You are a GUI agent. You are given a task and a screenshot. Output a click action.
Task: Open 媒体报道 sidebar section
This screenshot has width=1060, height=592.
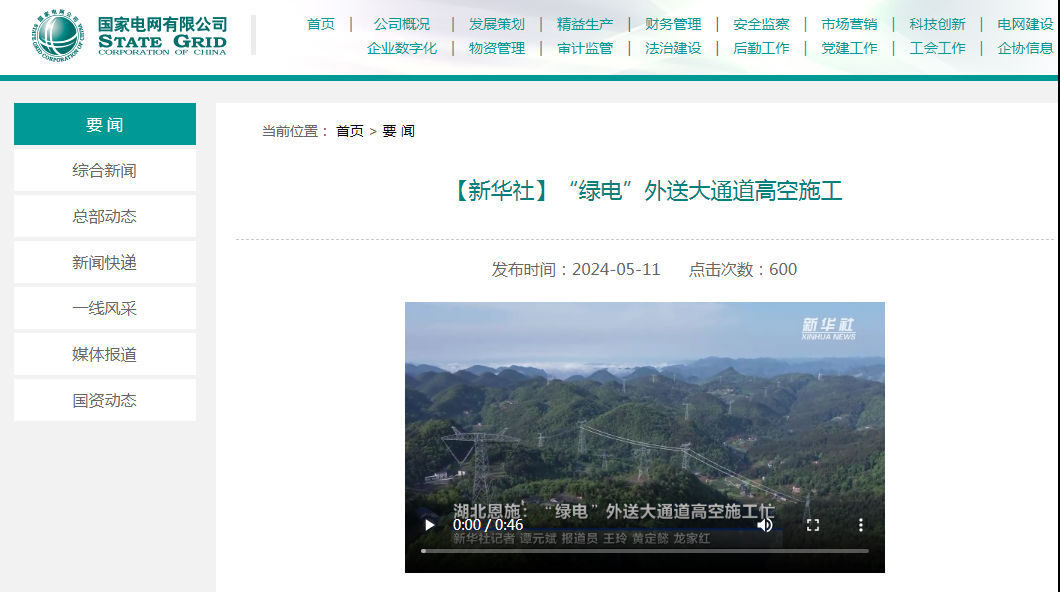point(104,355)
